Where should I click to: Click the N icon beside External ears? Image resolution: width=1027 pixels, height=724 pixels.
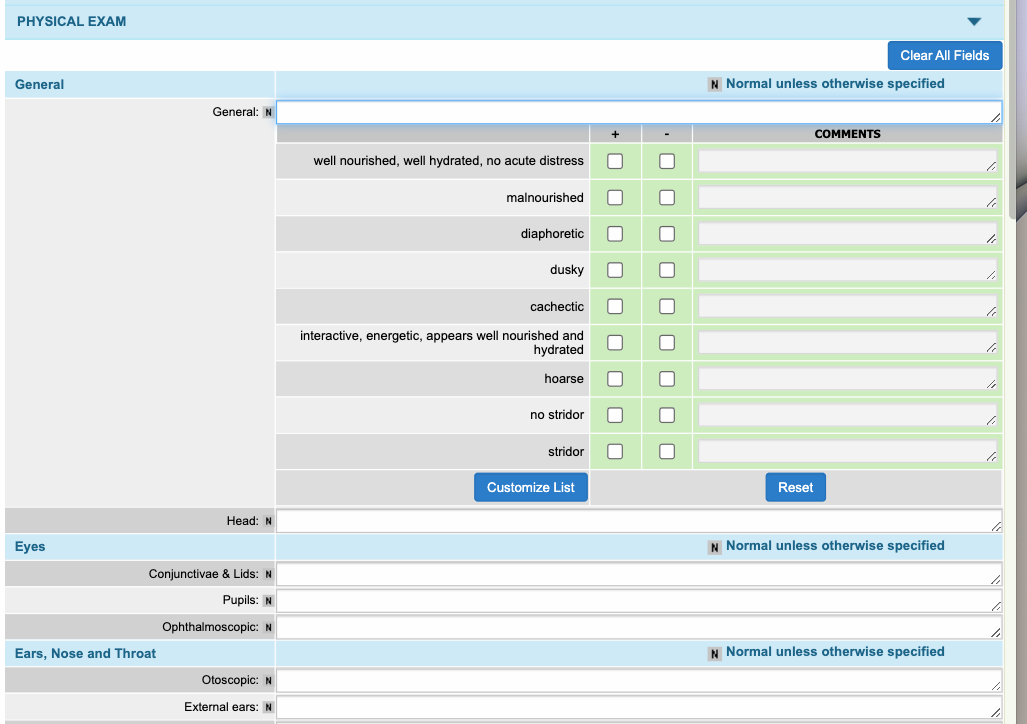(268, 707)
